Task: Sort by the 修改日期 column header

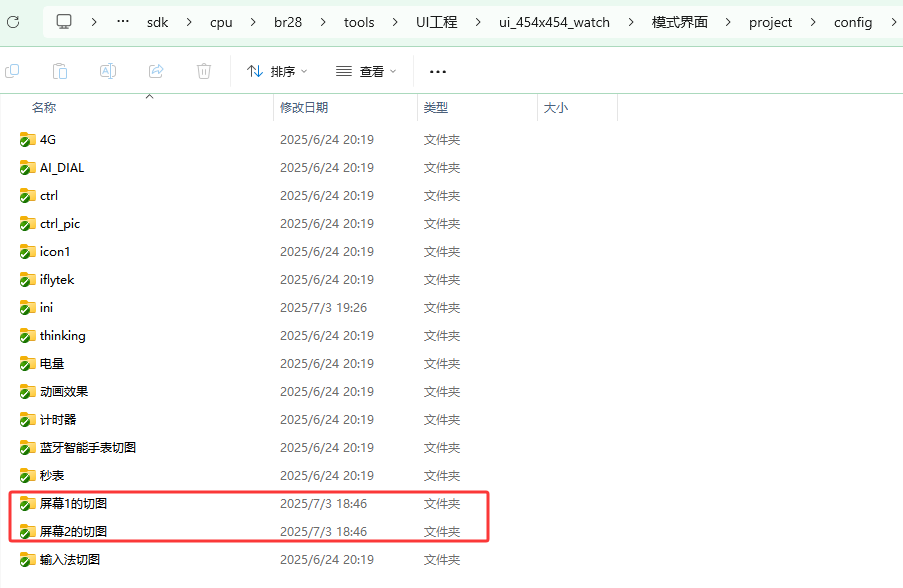Action: click(x=303, y=108)
